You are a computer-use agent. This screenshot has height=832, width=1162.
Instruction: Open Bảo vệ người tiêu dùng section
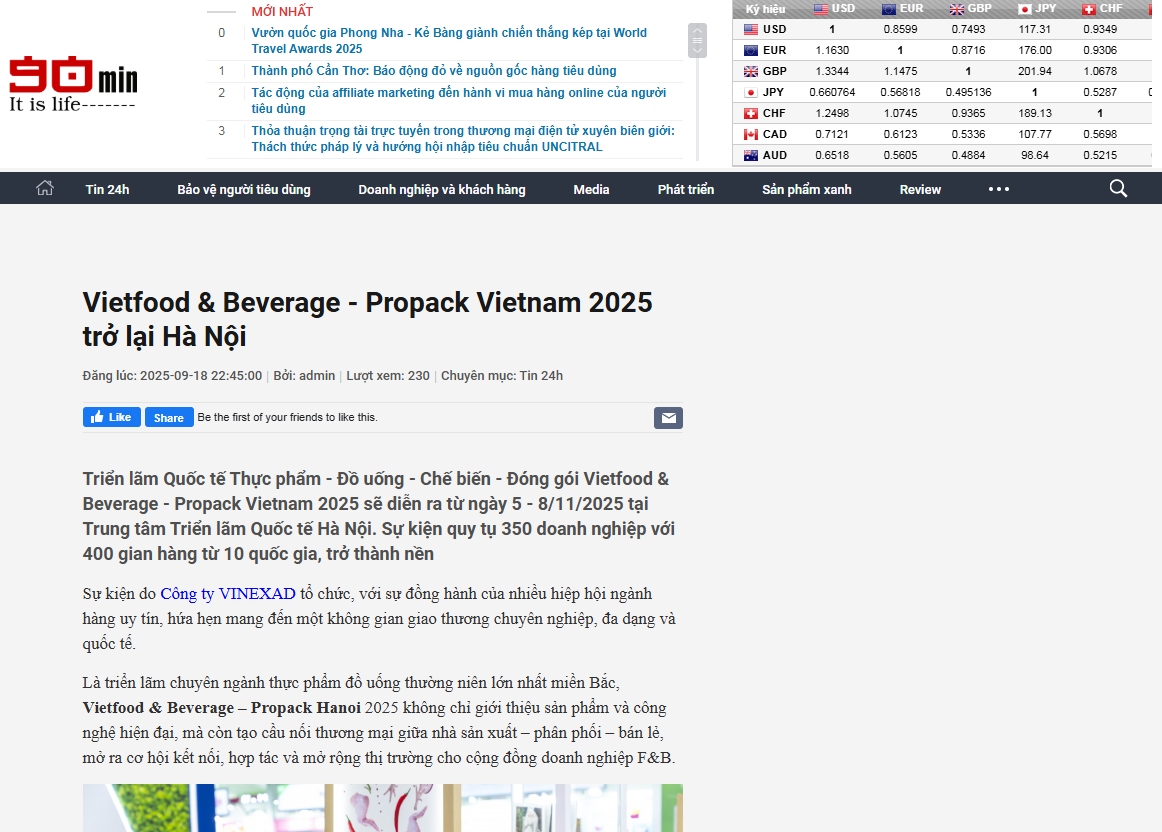[244, 189]
